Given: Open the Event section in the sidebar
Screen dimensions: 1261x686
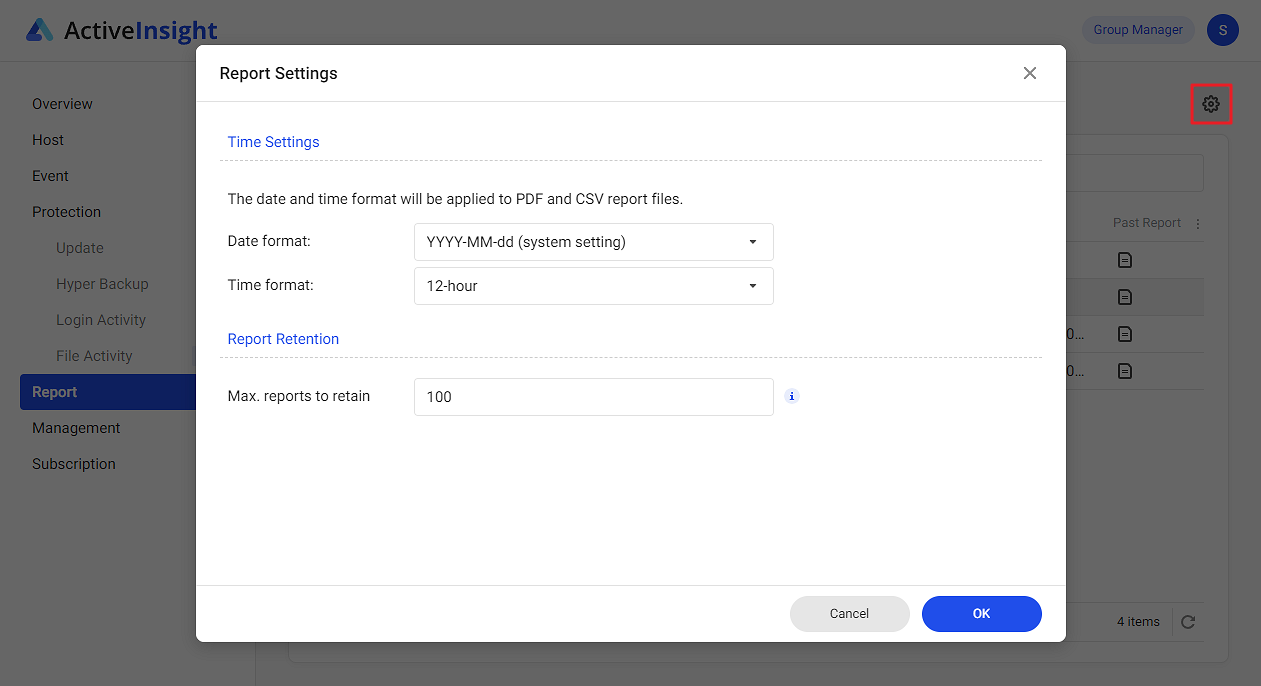Looking at the screenshot, I should (x=50, y=175).
